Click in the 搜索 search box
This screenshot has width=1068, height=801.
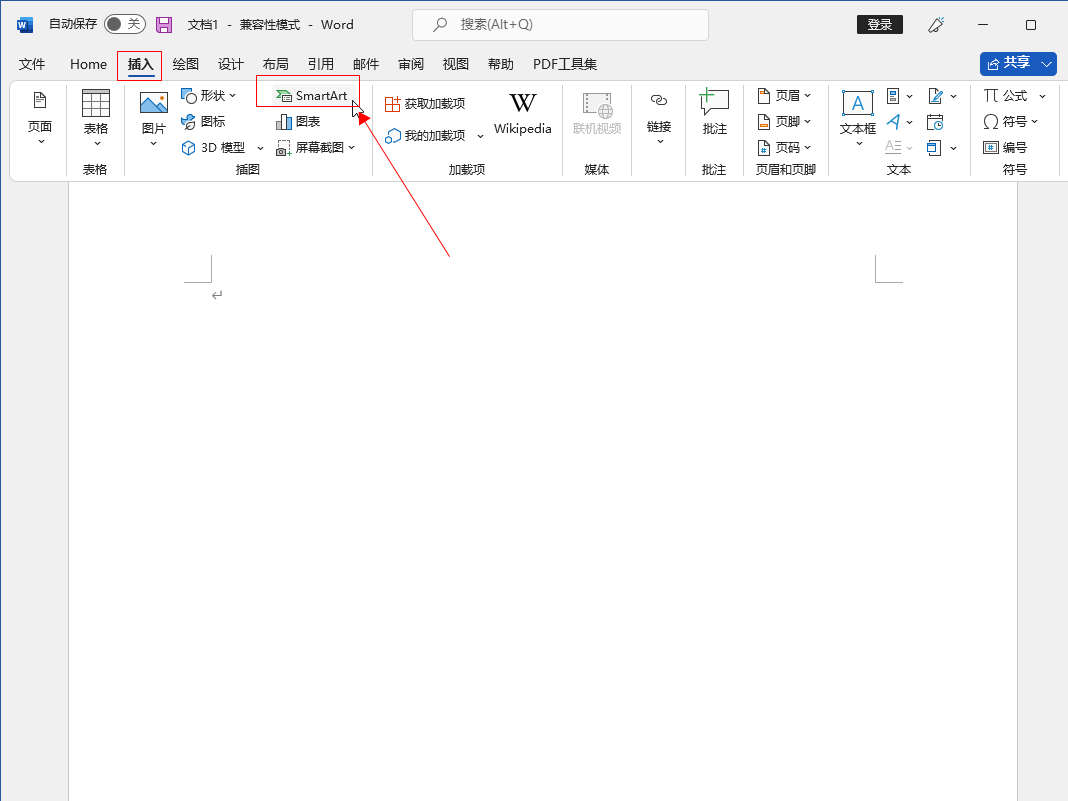tap(560, 25)
